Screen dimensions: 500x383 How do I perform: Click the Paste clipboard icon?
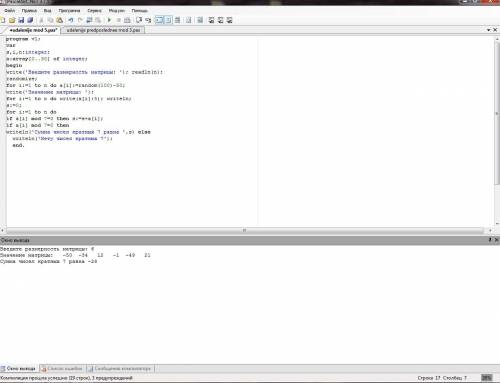pyautogui.click(x=59, y=20)
